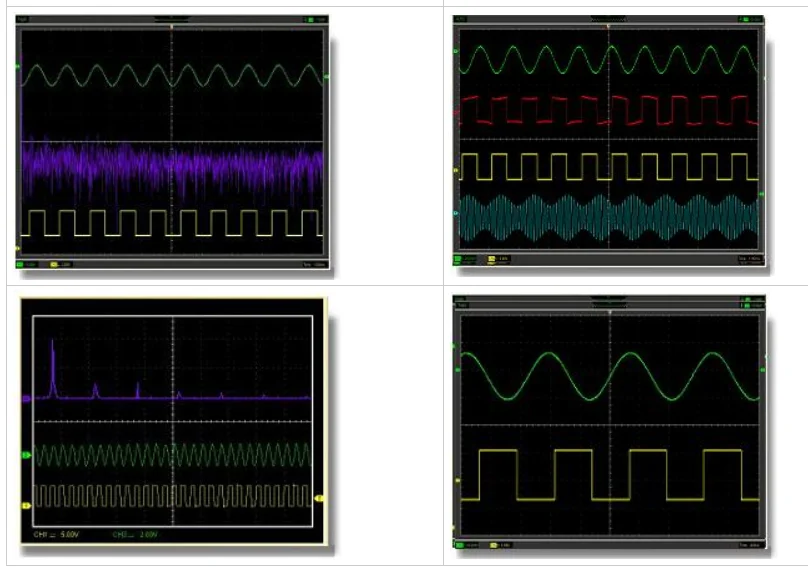Click the green trigger level marker on the four-channel capture's right edge
808x567 pixels.
pos(762,194)
